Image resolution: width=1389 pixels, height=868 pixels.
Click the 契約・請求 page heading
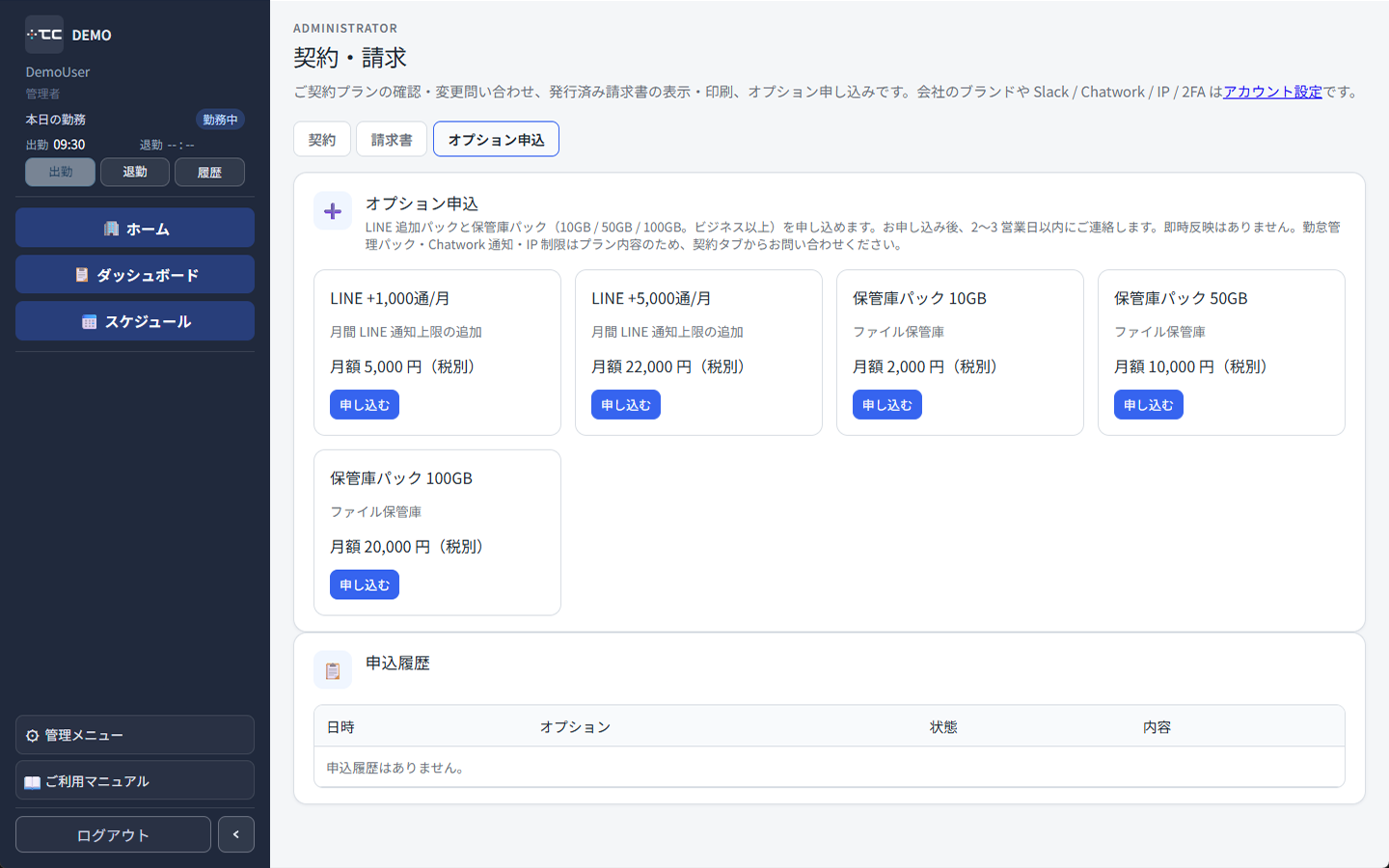tap(350, 58)
